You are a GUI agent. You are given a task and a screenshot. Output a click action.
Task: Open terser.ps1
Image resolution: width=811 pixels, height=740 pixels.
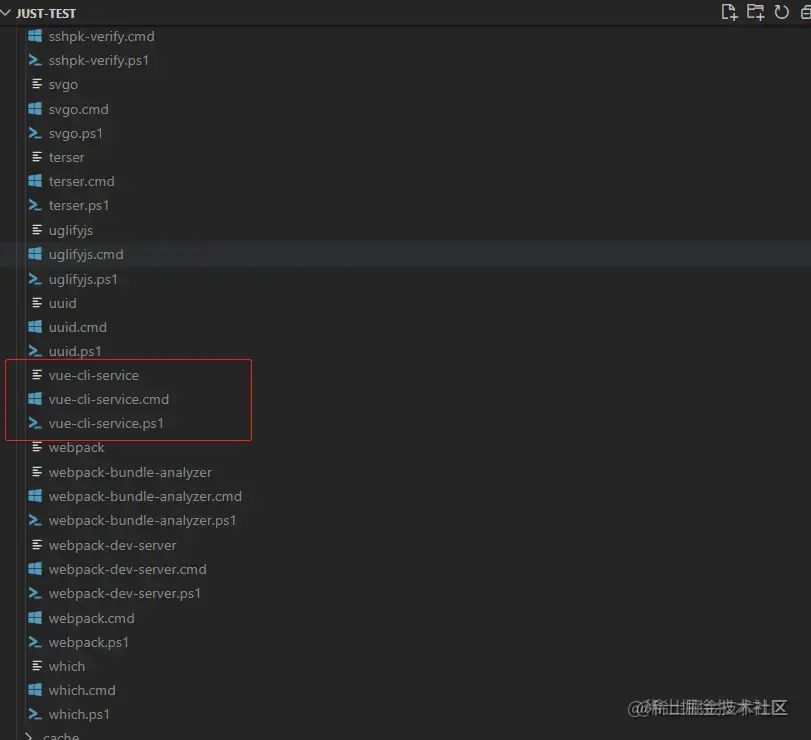tap(79, 205)
